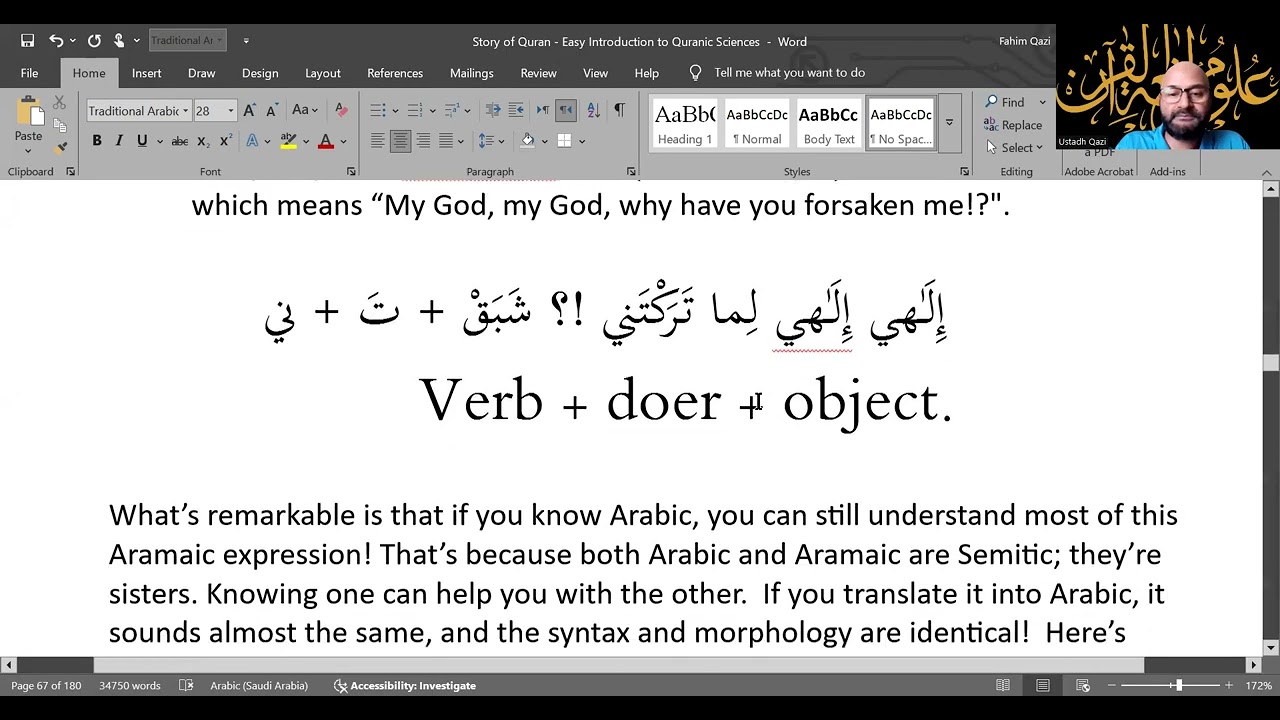Apply superscript formatting

(x=225, y=141)
